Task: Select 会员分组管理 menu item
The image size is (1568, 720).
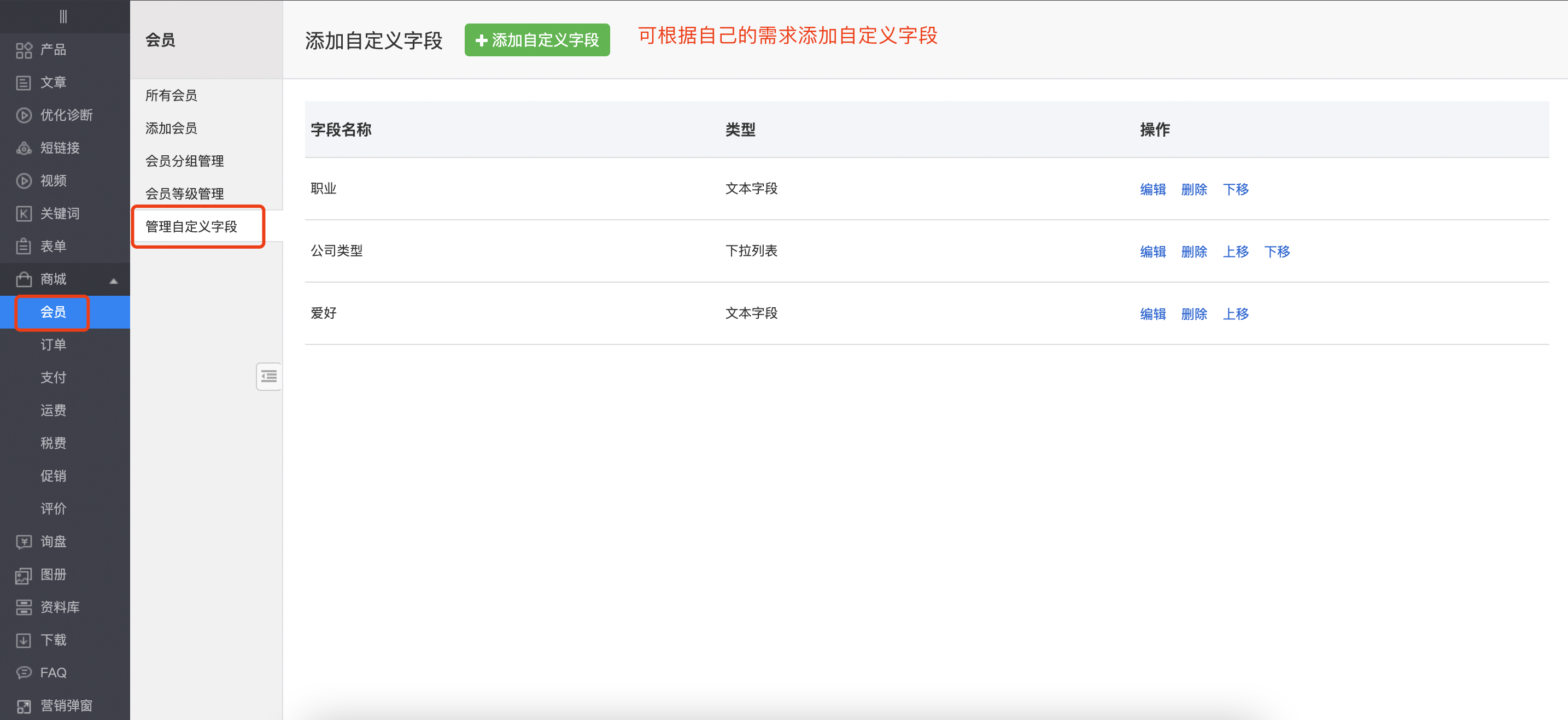Action: coord(184,161)
